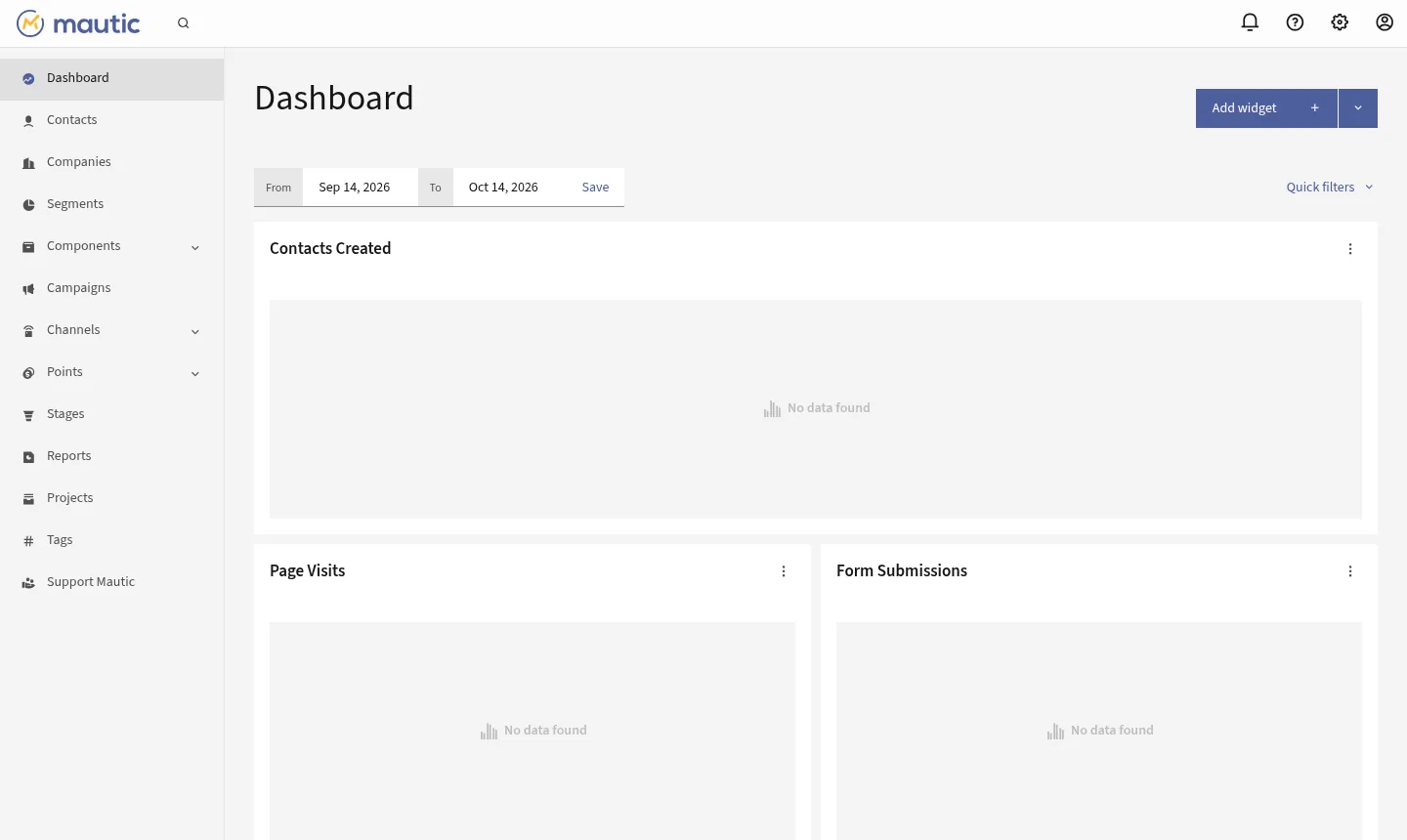Open the global search icon
The height and width of the screenshot is (840, 1407).
(x=184, y=23)
